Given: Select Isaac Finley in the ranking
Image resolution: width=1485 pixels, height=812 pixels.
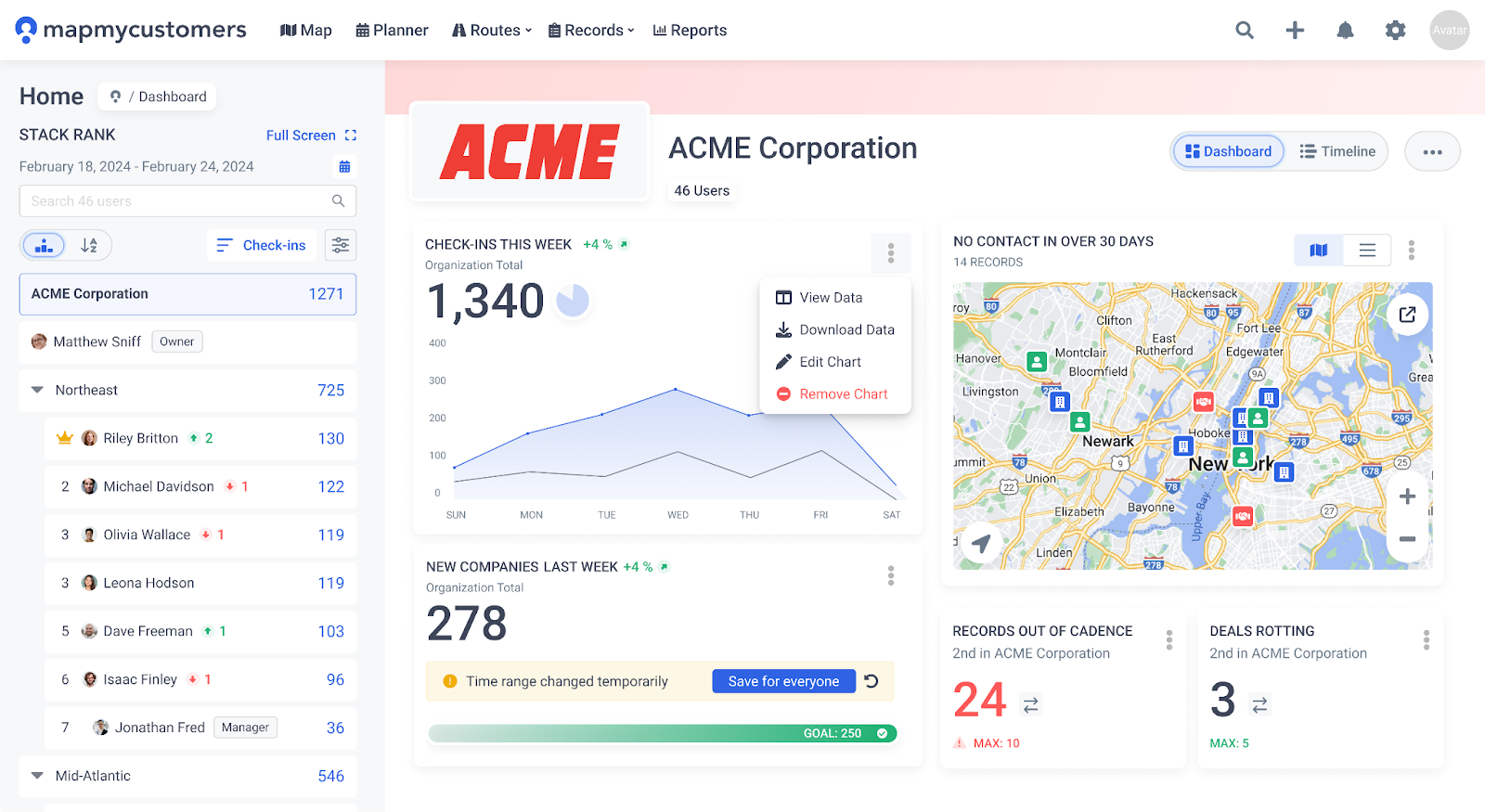Looking at the screenshot, I should (x=200, y=679).
